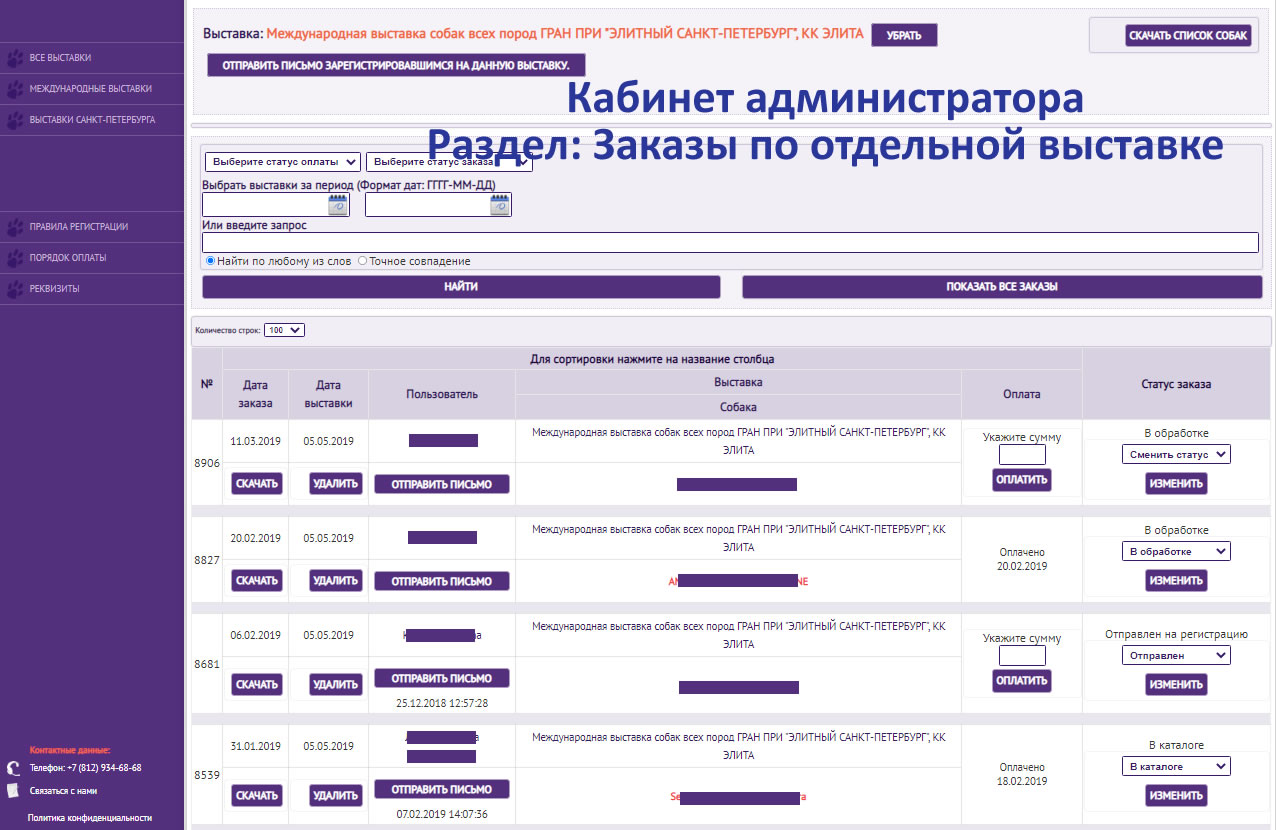The width and height of the screenshot is (1276, 830).
Task: Click 'Скачать' for order 8539
Action: point(257,796)
